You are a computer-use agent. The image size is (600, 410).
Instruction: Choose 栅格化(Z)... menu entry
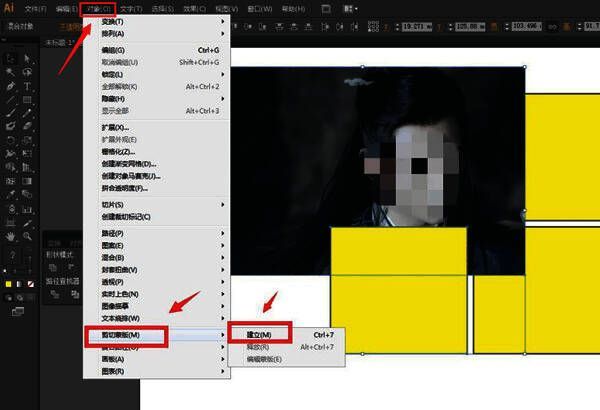pyautogui.click(x=157, y=152)
